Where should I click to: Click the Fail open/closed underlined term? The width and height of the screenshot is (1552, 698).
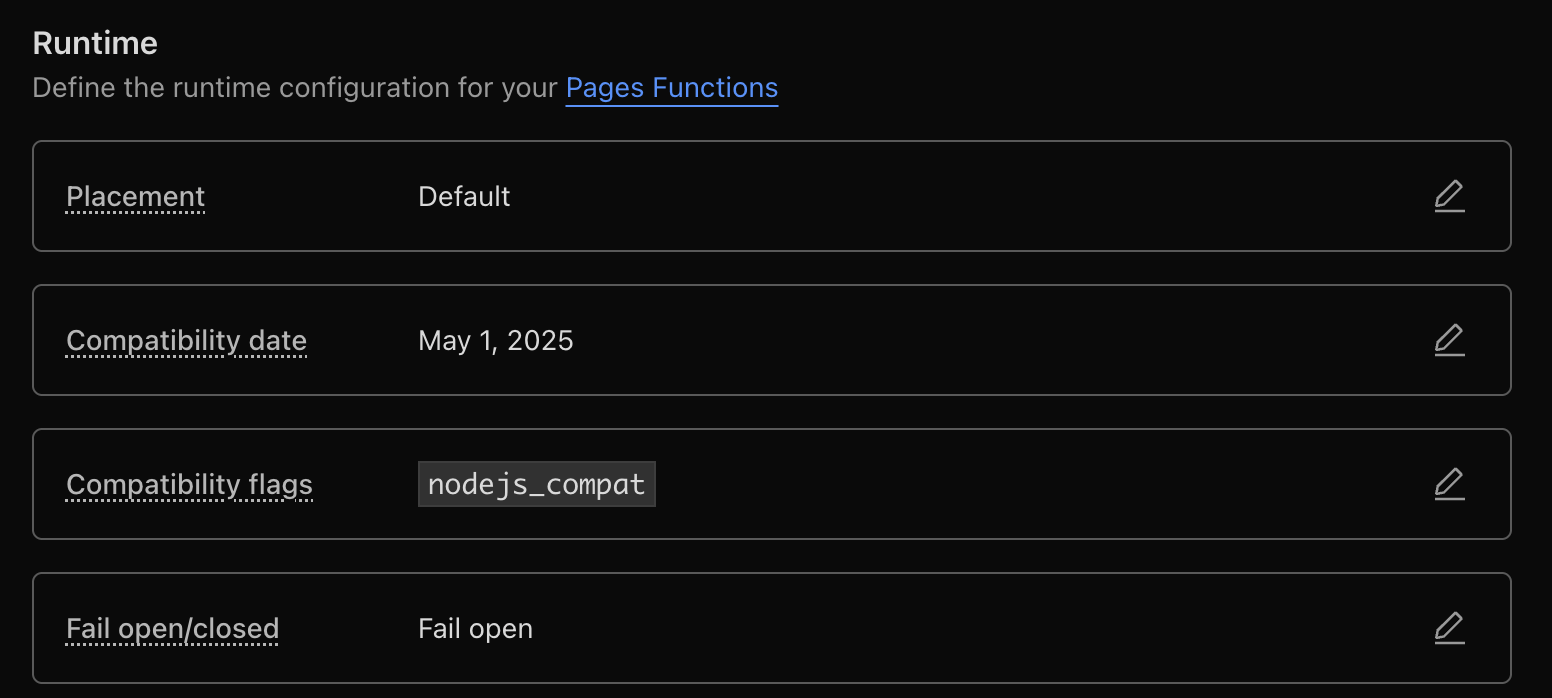coord(172,628)
